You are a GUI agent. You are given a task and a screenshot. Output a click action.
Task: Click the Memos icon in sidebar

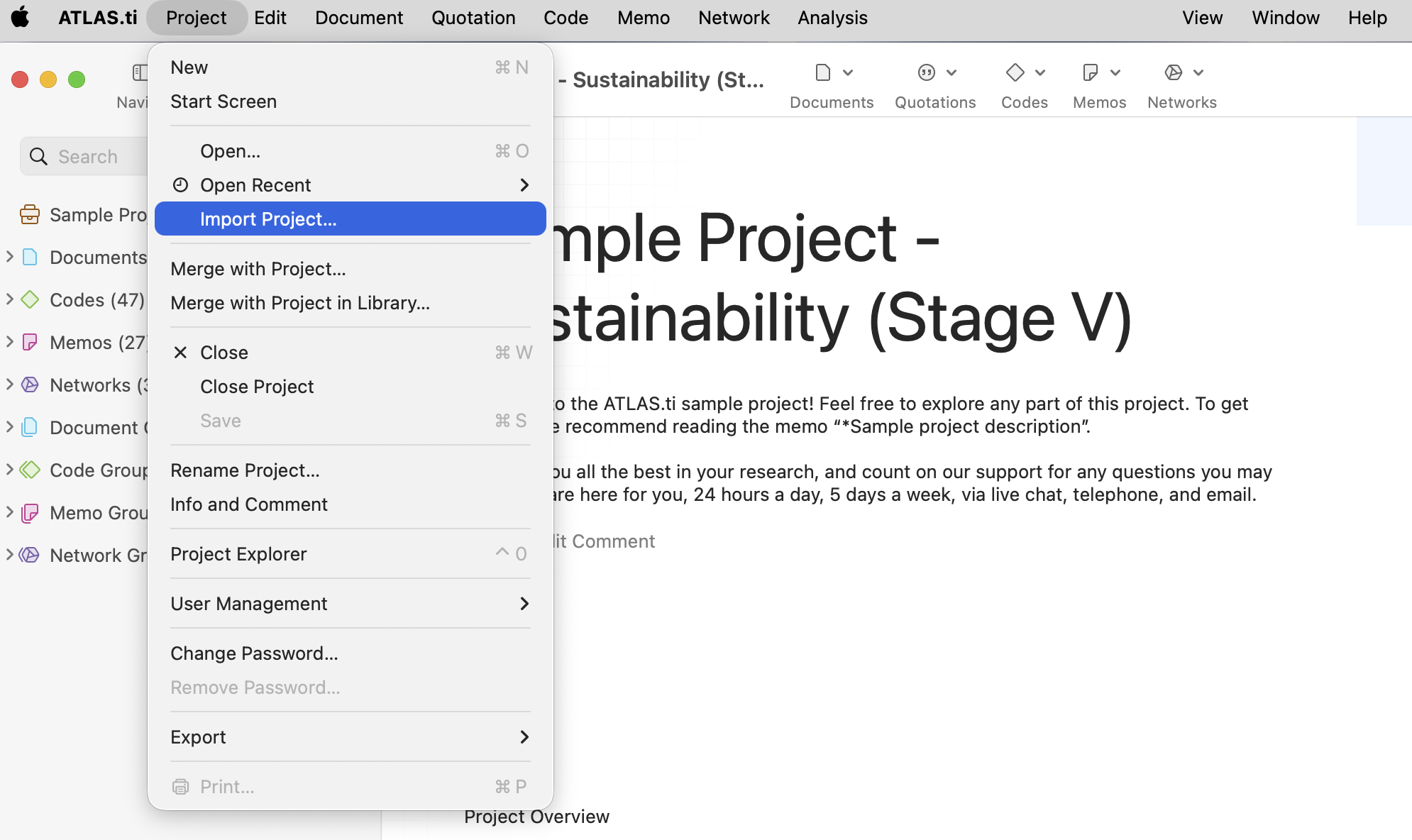click(x=30, y=343)
